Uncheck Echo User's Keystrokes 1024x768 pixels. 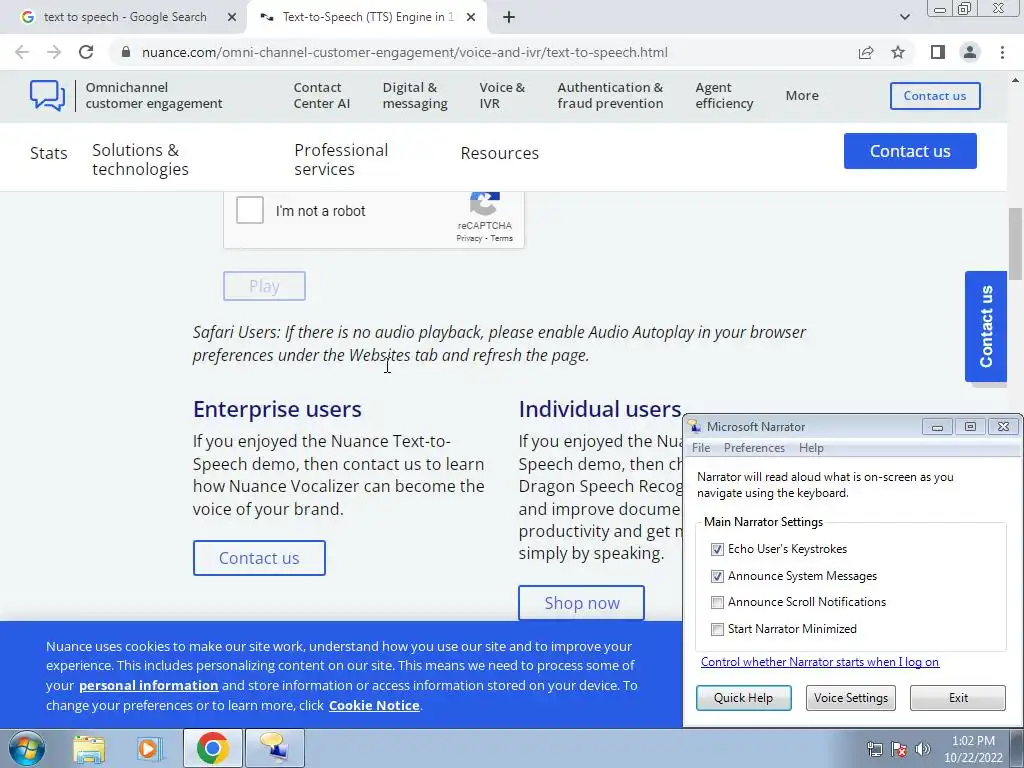pos(717,549)
